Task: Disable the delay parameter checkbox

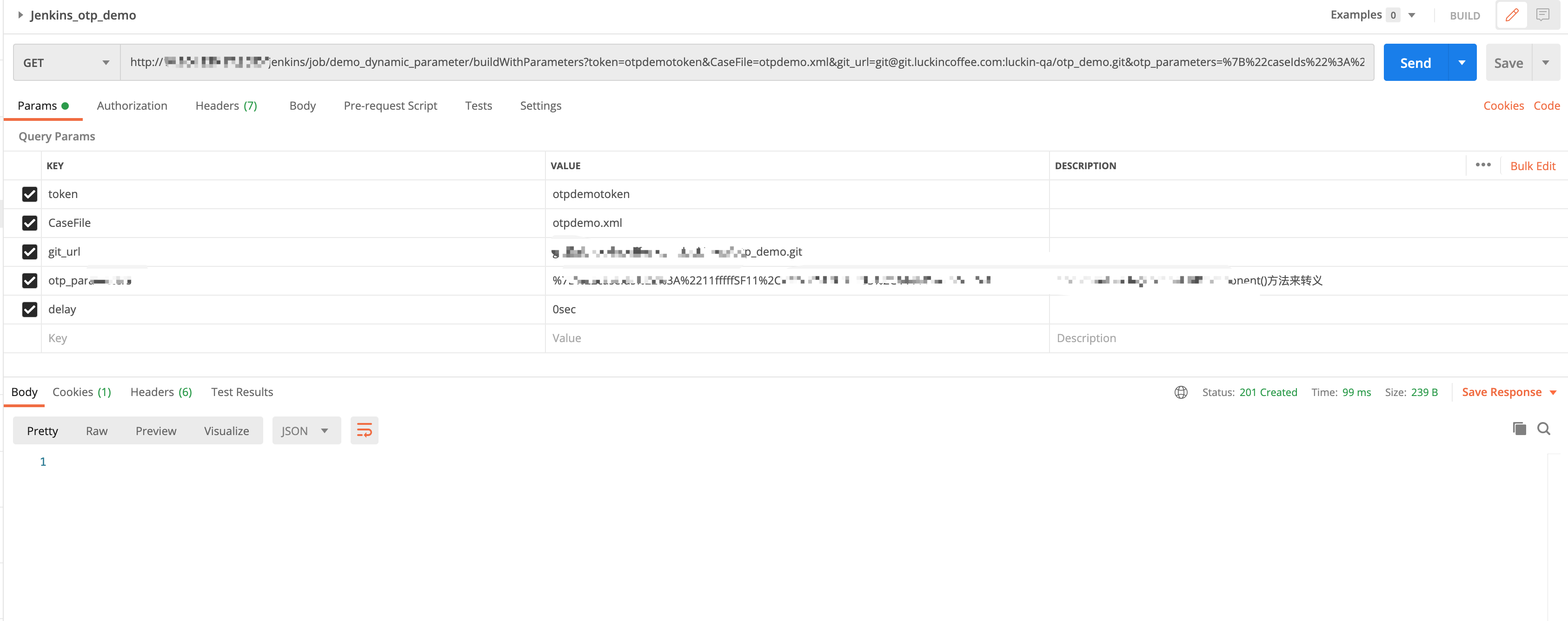Action: 29,310
